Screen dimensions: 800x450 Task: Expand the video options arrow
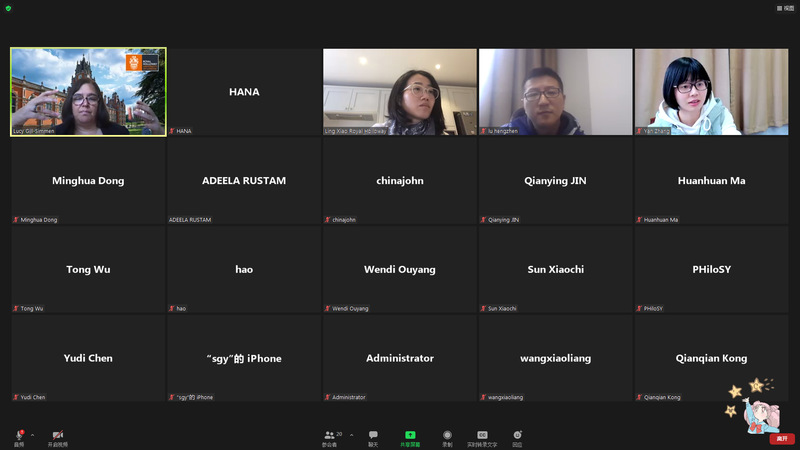[x=75, y=435]
